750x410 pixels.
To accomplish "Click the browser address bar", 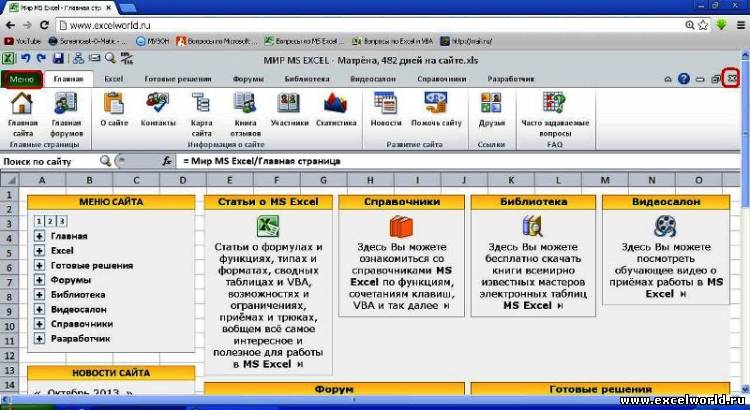I will (x=368, y=25).
